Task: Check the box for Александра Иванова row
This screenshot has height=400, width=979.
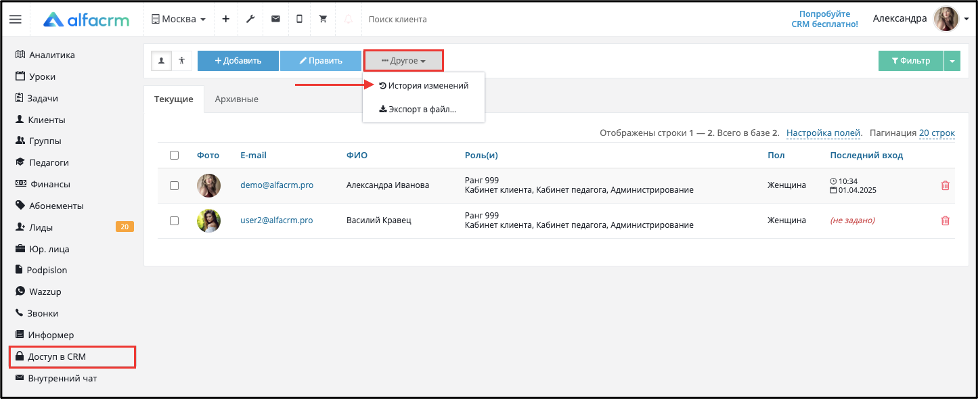Action: tap(175, 185)
